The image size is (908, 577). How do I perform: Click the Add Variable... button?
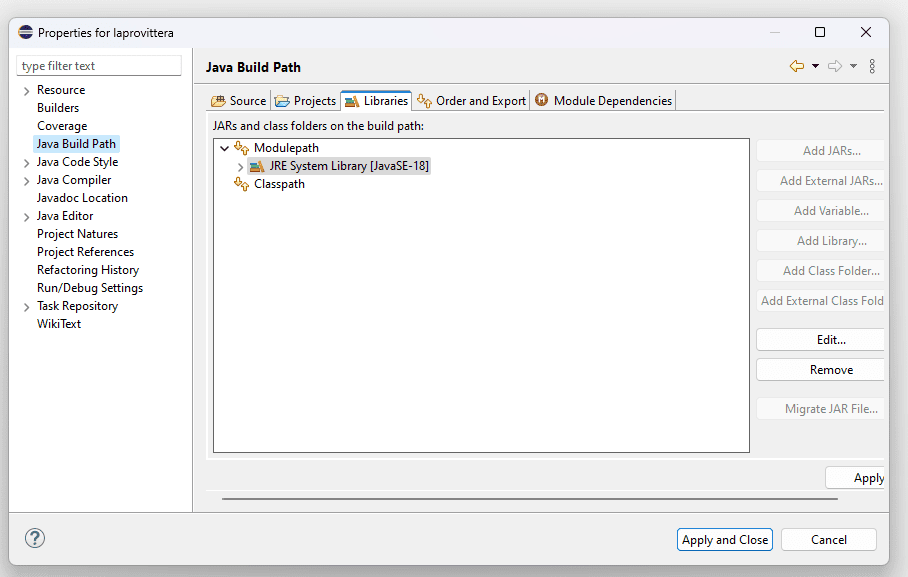coord(821,211)
